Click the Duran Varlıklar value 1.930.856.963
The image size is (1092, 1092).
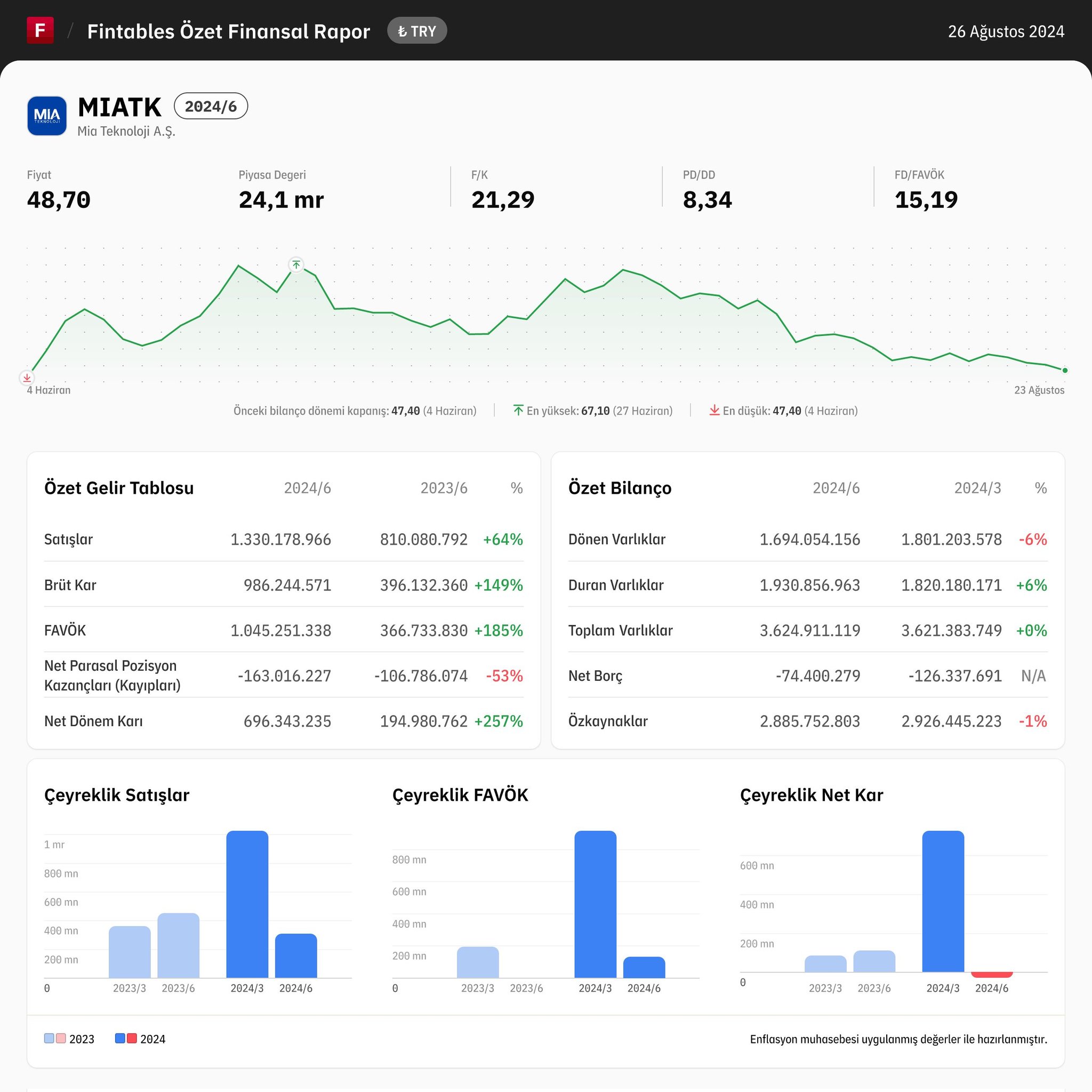(x=809, y=585)
